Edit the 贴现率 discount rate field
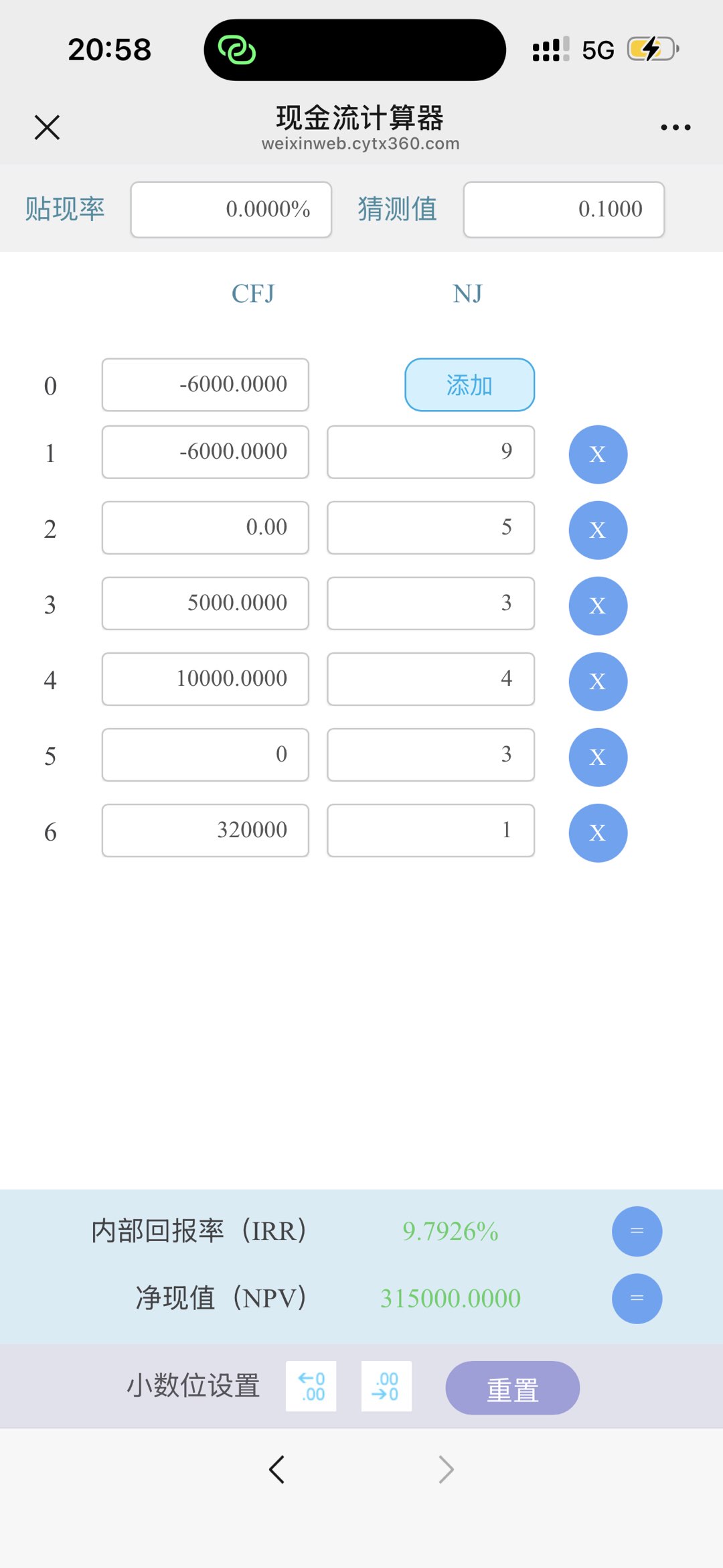 point(231,209)
